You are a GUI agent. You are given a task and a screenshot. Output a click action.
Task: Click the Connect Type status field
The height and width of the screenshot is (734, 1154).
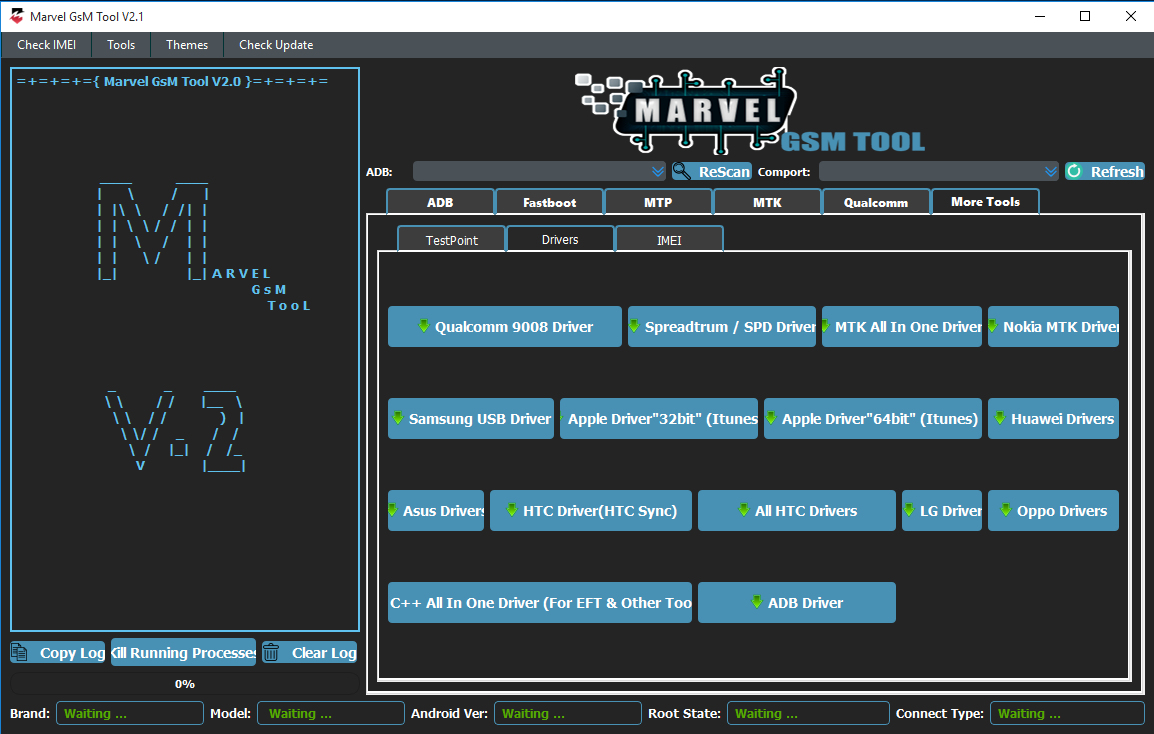tap(1067, 713)
